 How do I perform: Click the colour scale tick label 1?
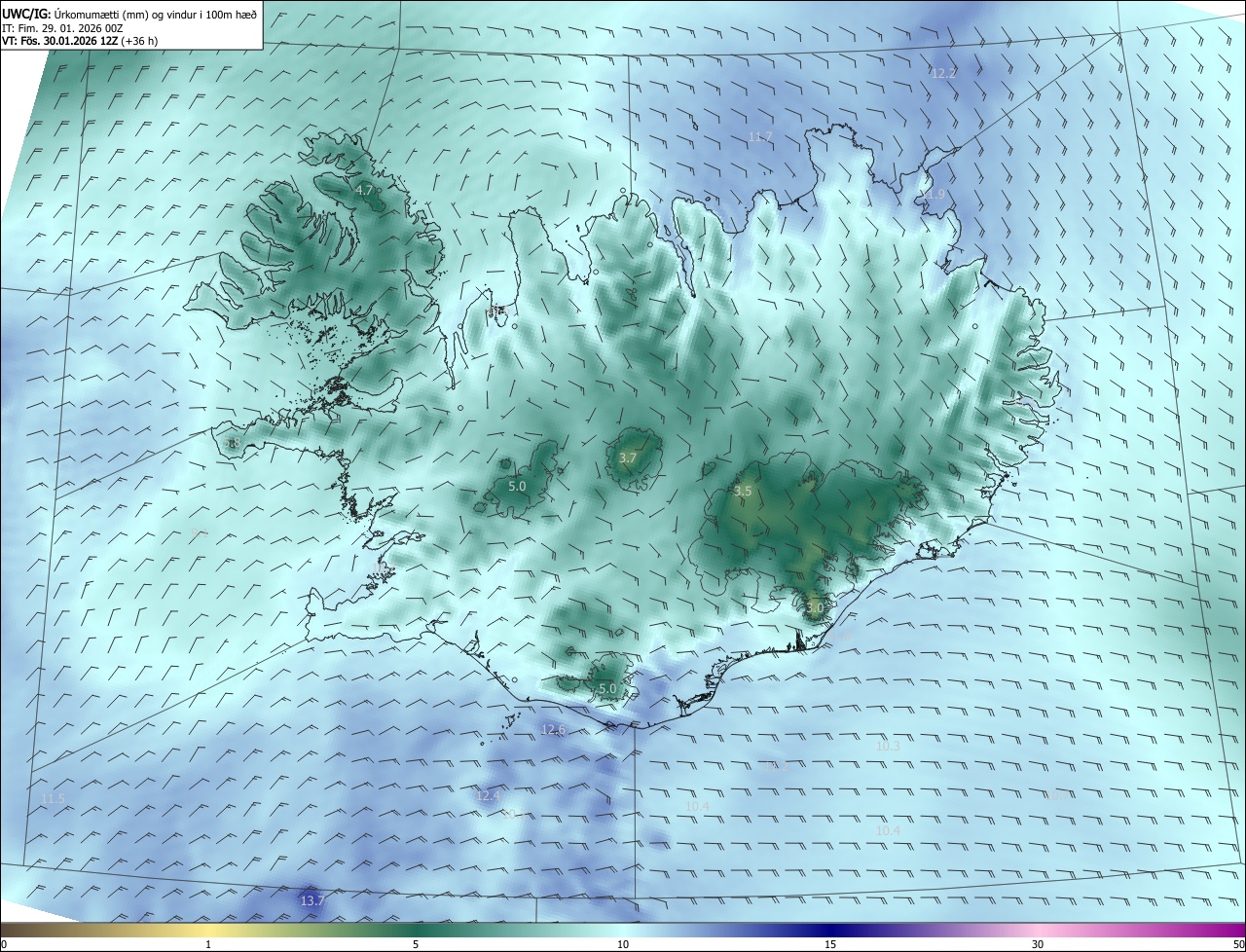click(208, 944)
